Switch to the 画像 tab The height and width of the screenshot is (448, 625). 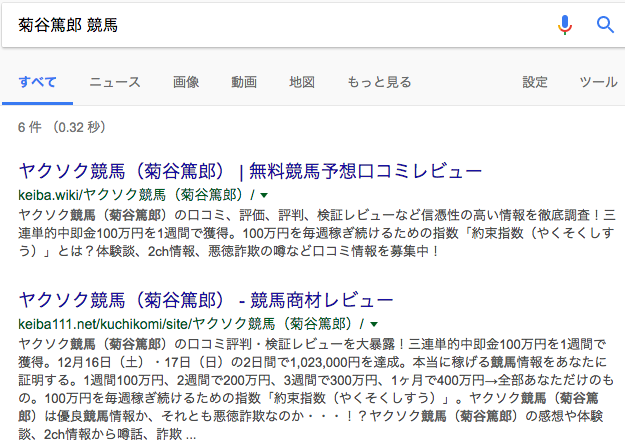pos(186,82)
